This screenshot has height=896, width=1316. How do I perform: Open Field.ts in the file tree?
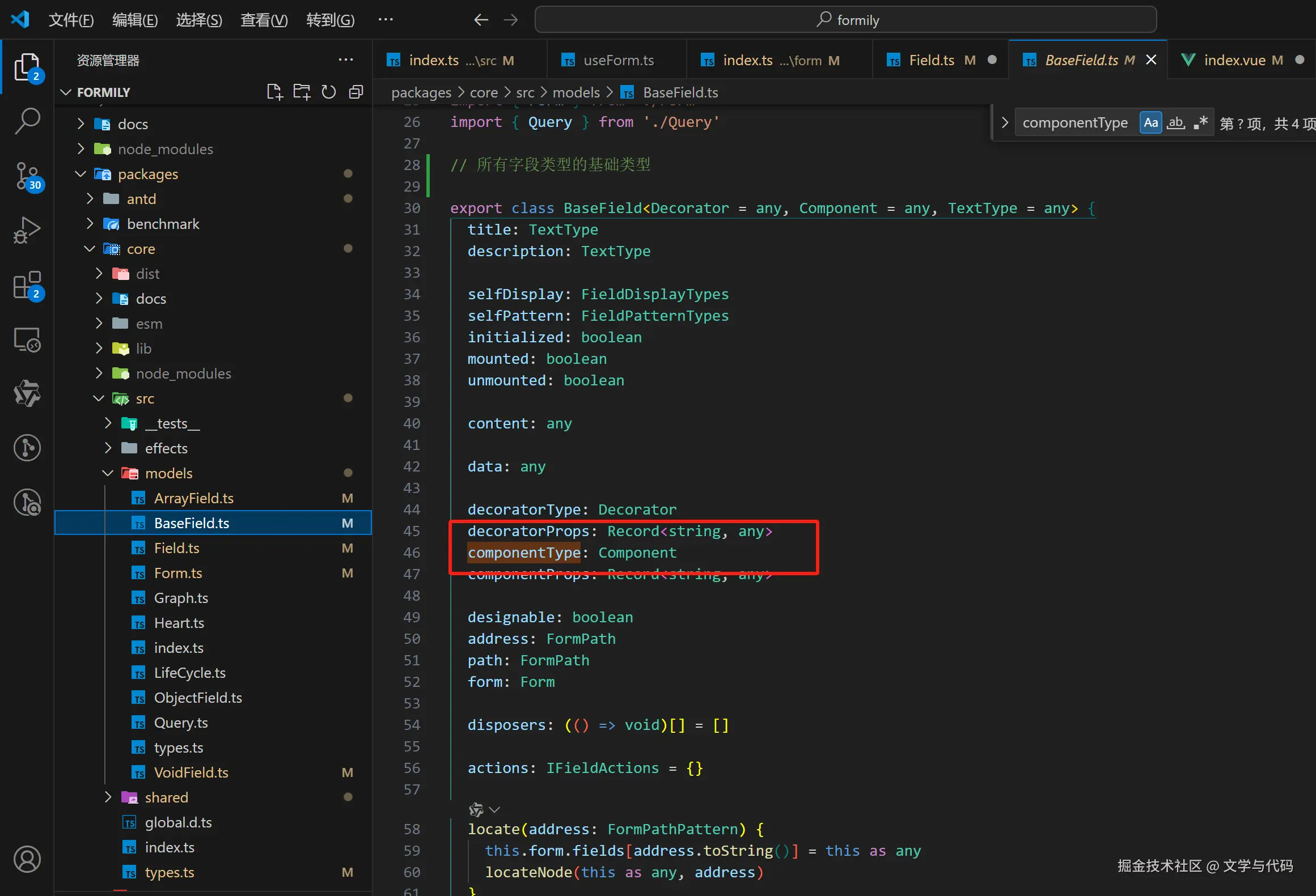pyautogui.click(x=176, y=548)
